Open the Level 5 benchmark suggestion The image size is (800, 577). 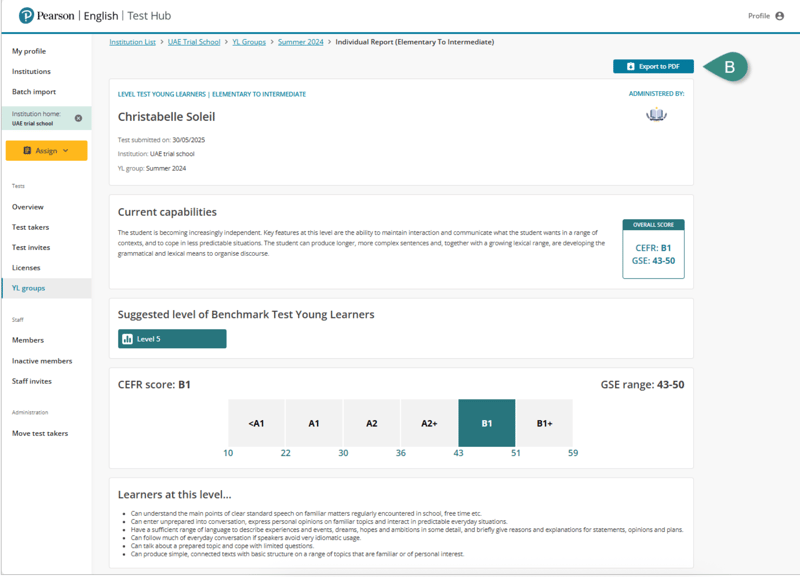(172, 339)
